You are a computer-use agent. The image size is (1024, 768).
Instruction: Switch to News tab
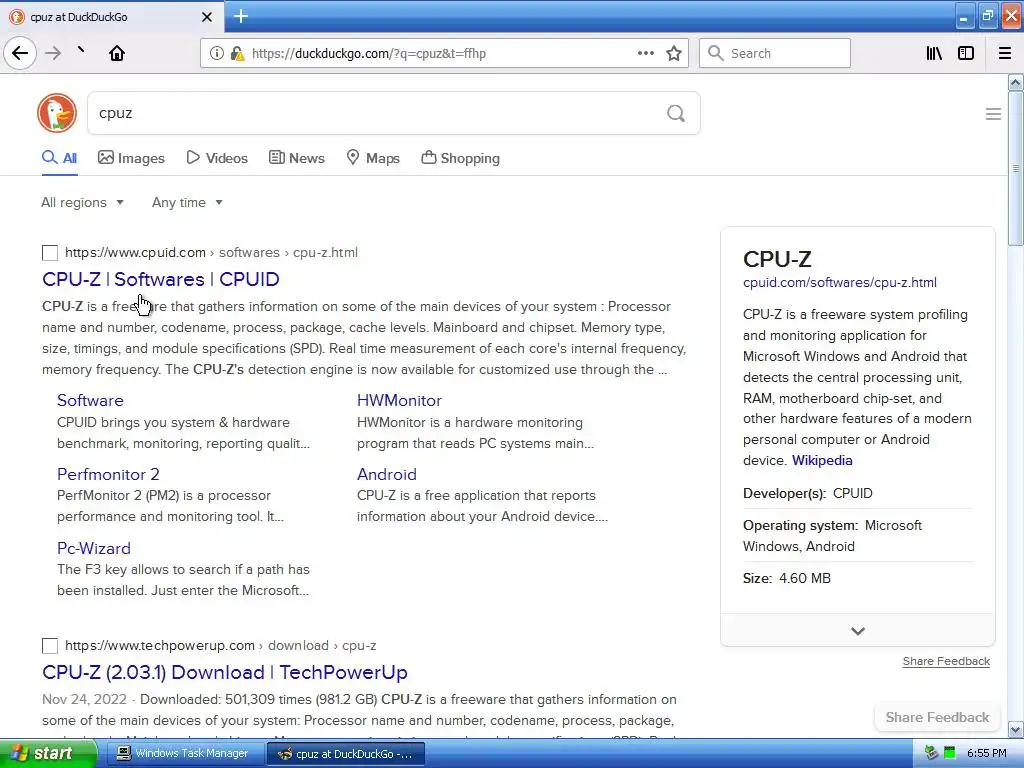297,158
